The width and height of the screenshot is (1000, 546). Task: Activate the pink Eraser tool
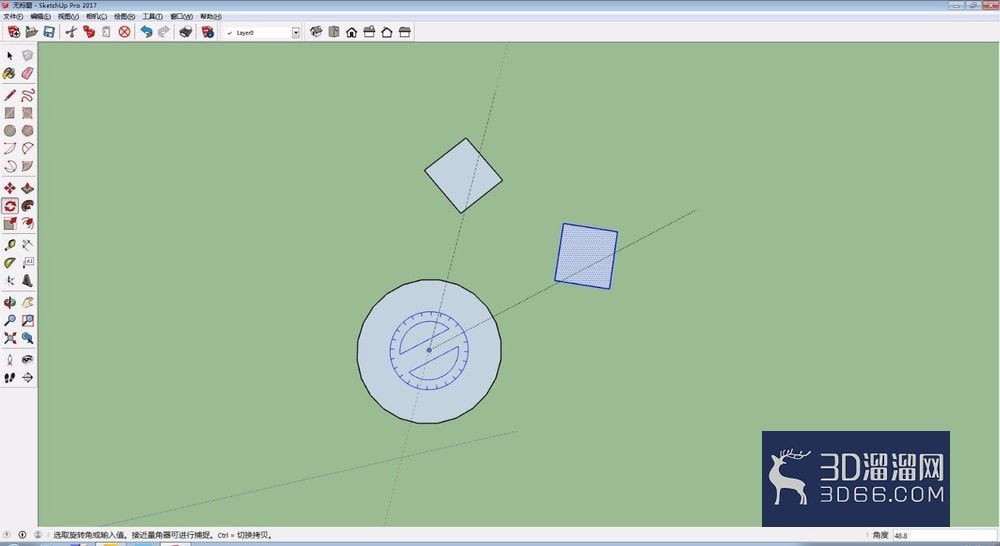[x=27, y=73]
